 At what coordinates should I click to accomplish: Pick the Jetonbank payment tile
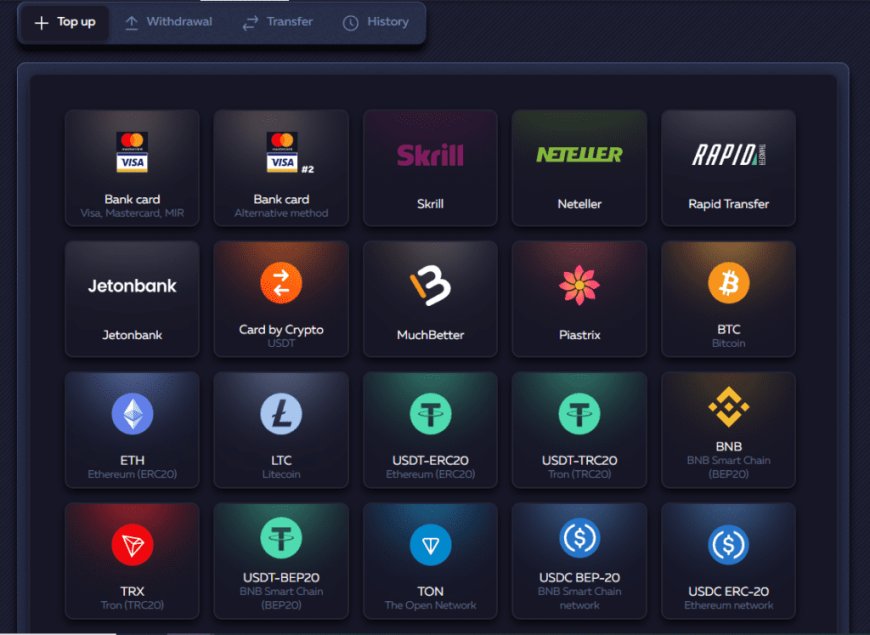(132, 299)
